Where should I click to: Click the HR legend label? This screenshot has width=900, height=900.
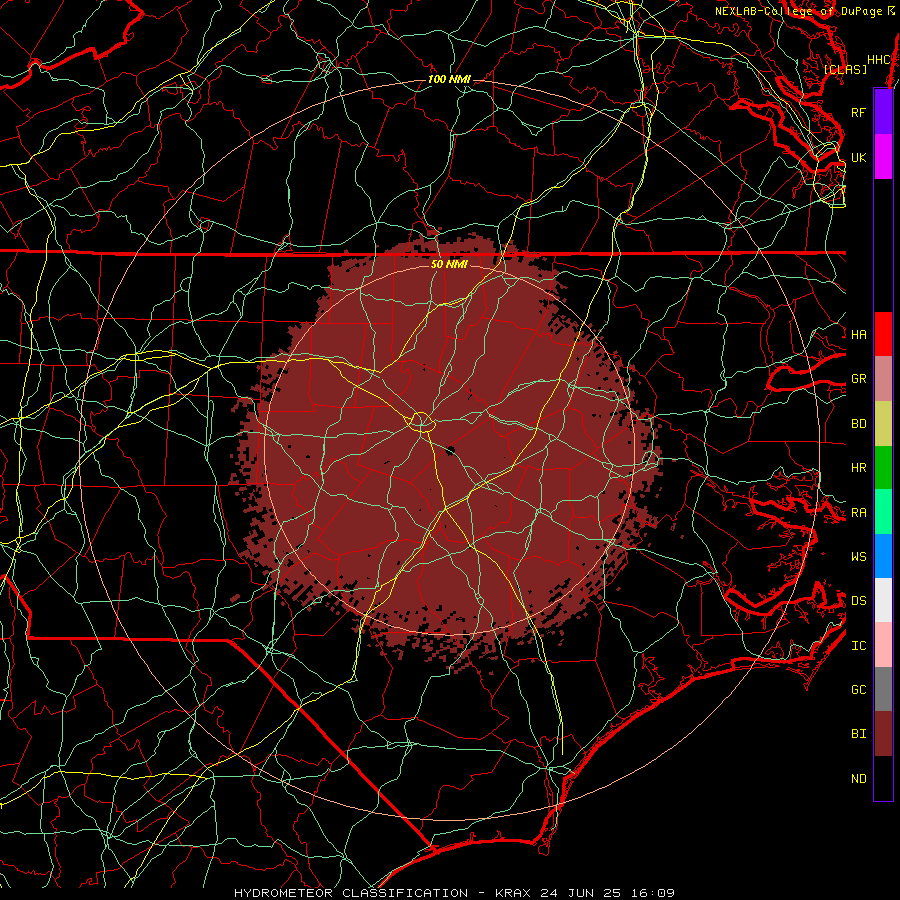[x=859, y=468]
